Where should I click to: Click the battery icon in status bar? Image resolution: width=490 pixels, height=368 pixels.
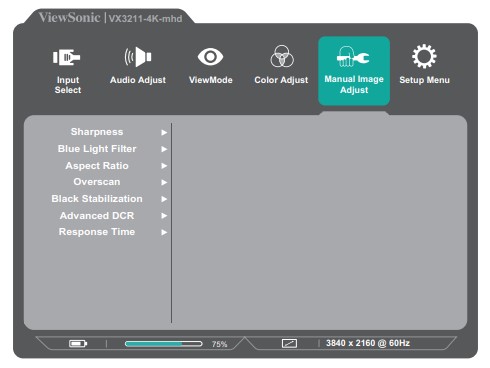pos(78,343)
